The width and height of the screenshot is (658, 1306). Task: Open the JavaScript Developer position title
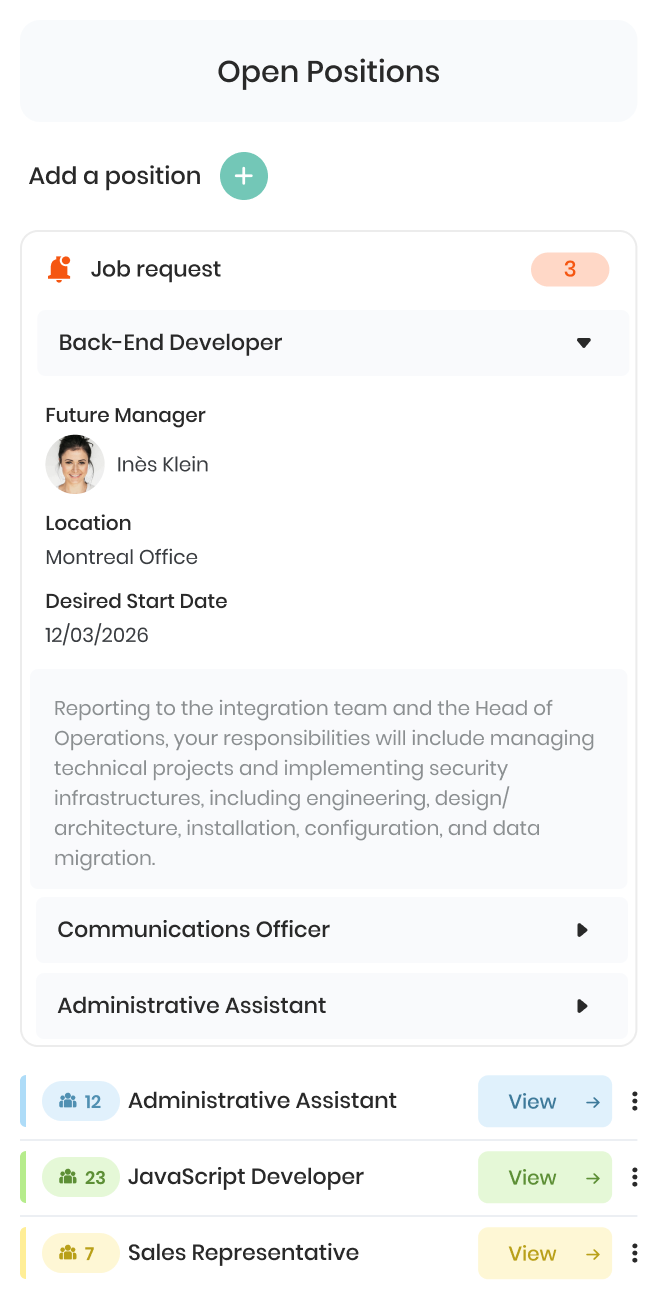(246, 1177)
